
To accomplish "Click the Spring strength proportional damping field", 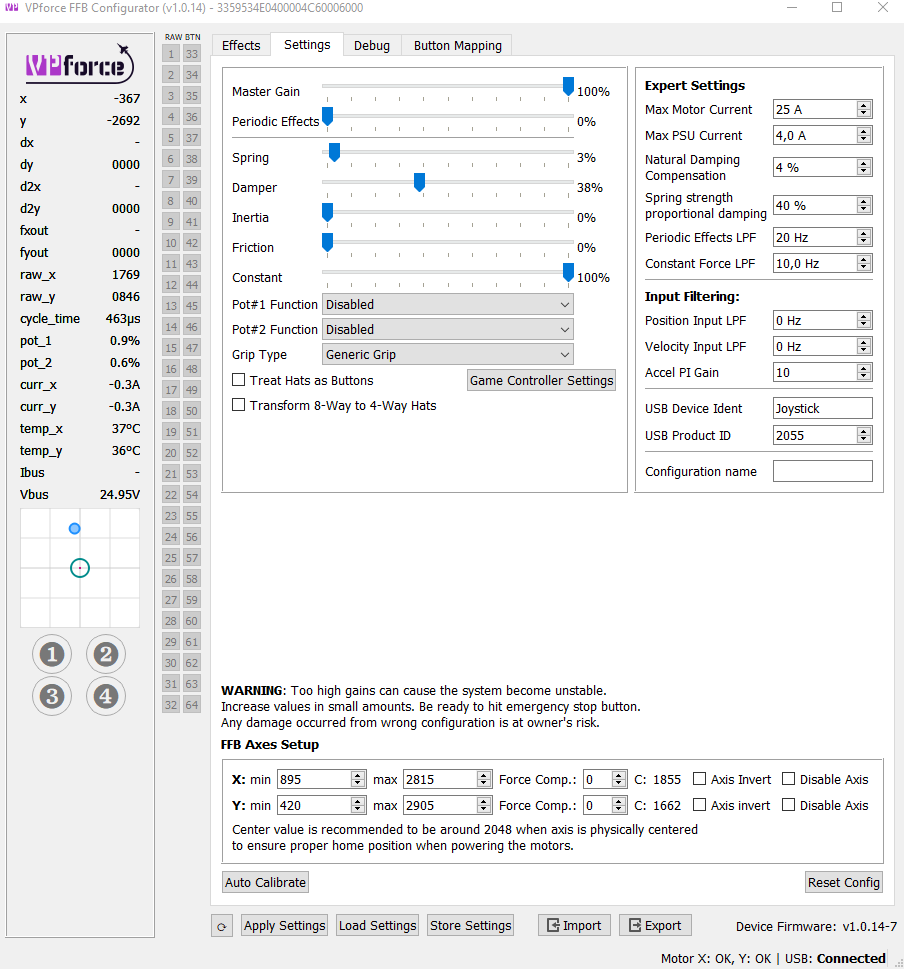I will click(822, 205).
